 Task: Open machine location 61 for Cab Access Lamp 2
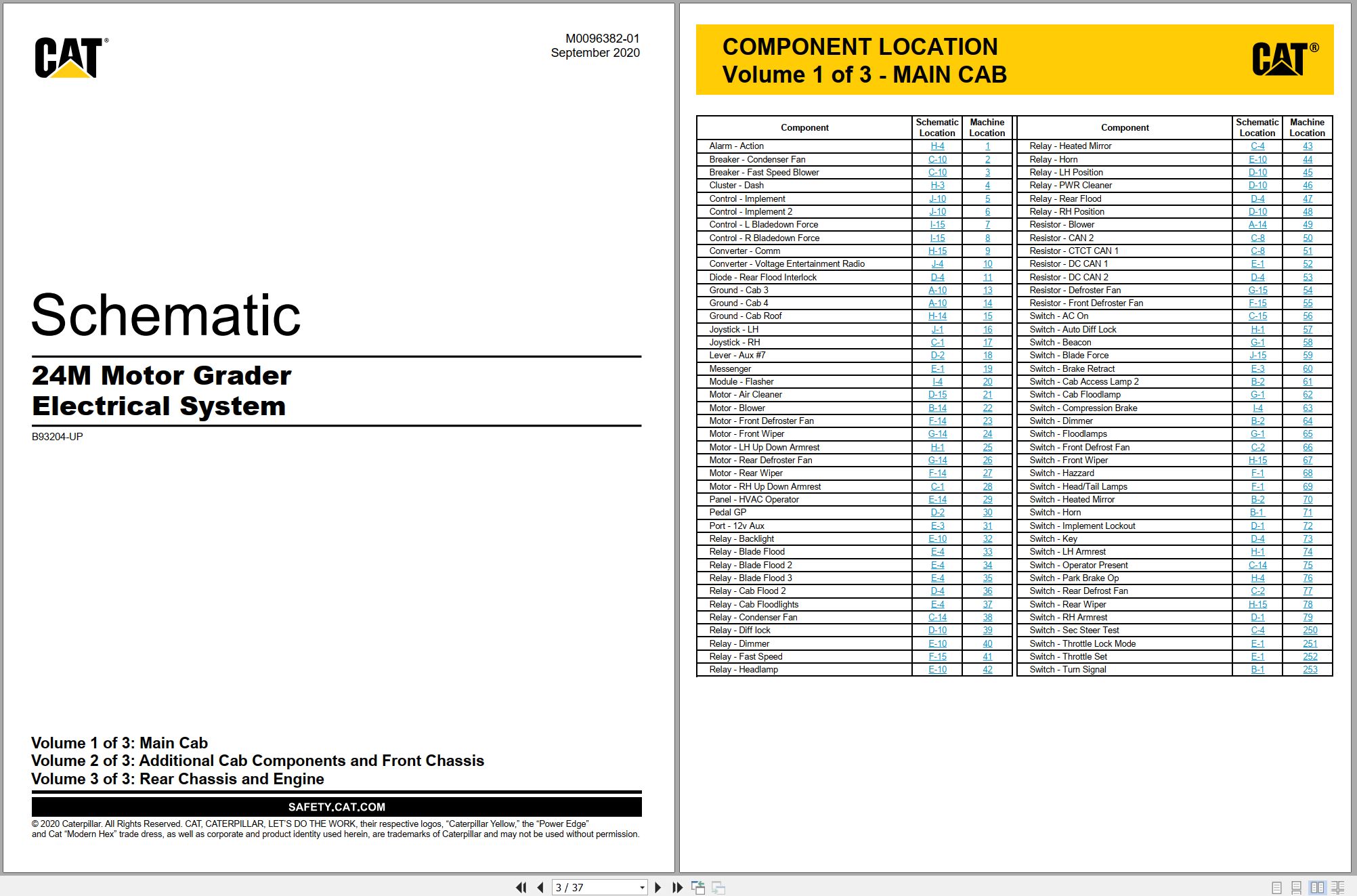coord(1308,382)
